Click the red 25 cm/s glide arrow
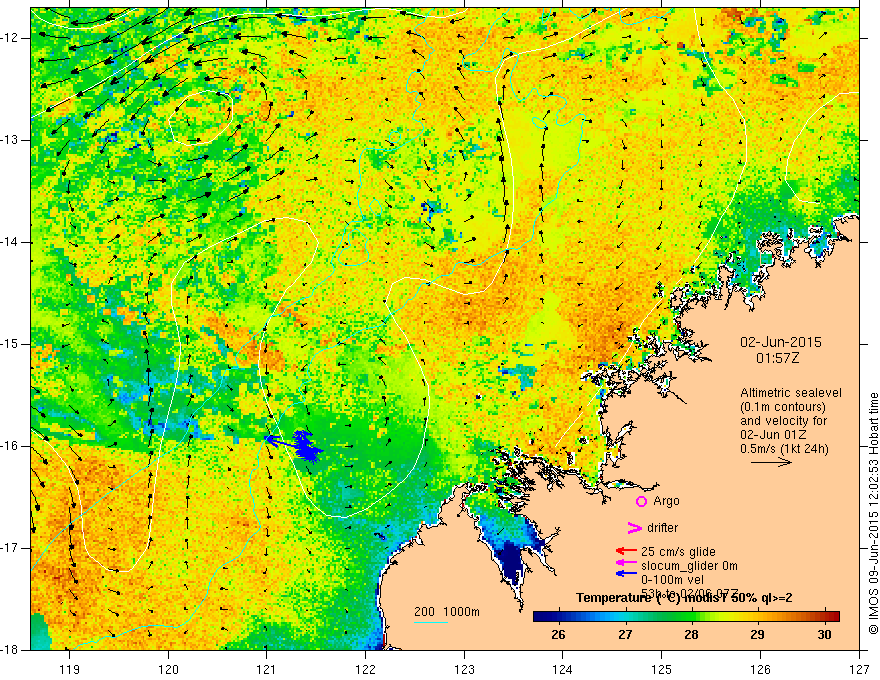The image size is (880, 680). click(626, 551)
